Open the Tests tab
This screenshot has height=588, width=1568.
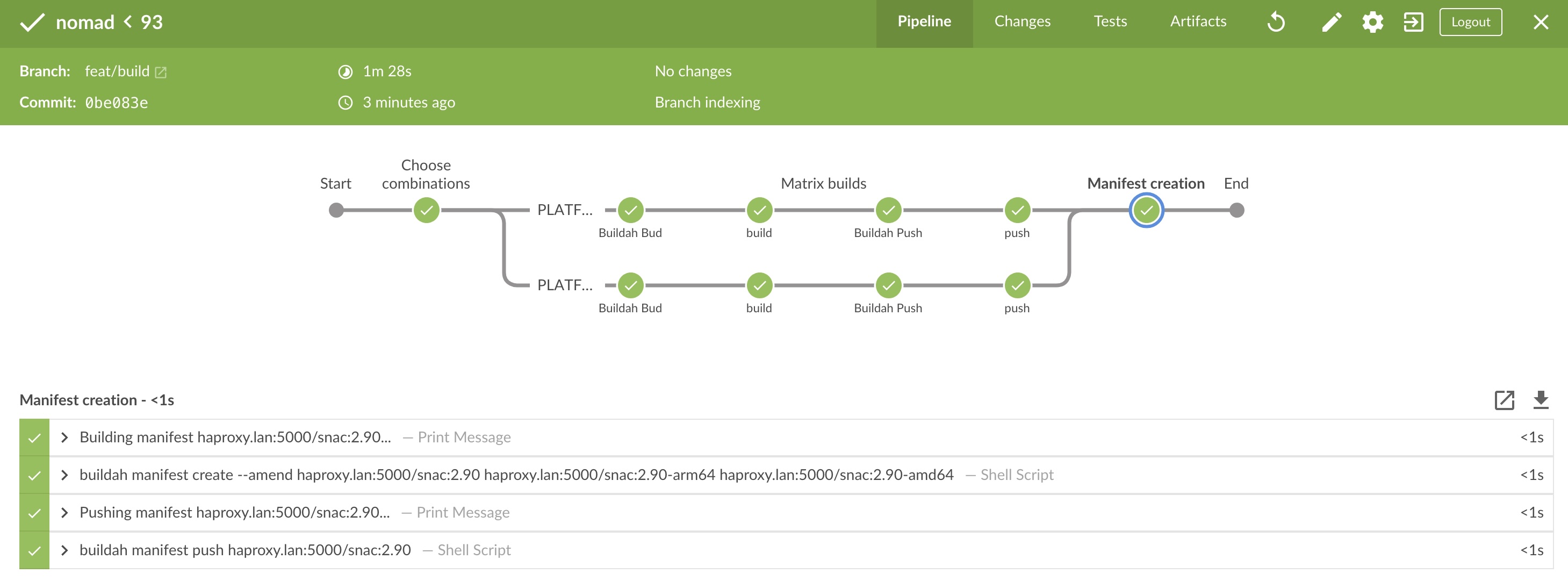click(x=1110, y=22)
